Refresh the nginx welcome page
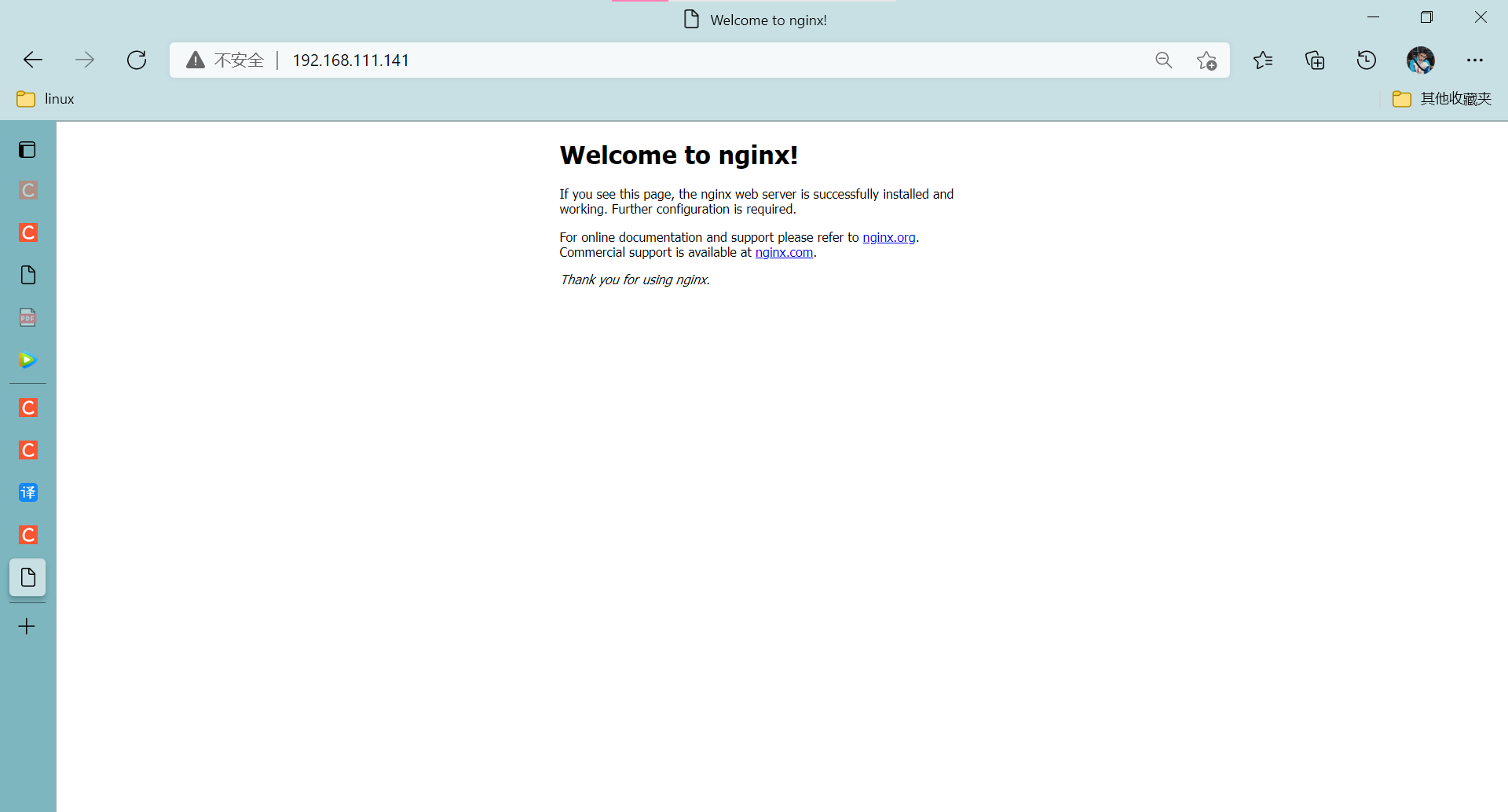The height and width of the screenshot is (812, 1508). click(x=137, y=60)
